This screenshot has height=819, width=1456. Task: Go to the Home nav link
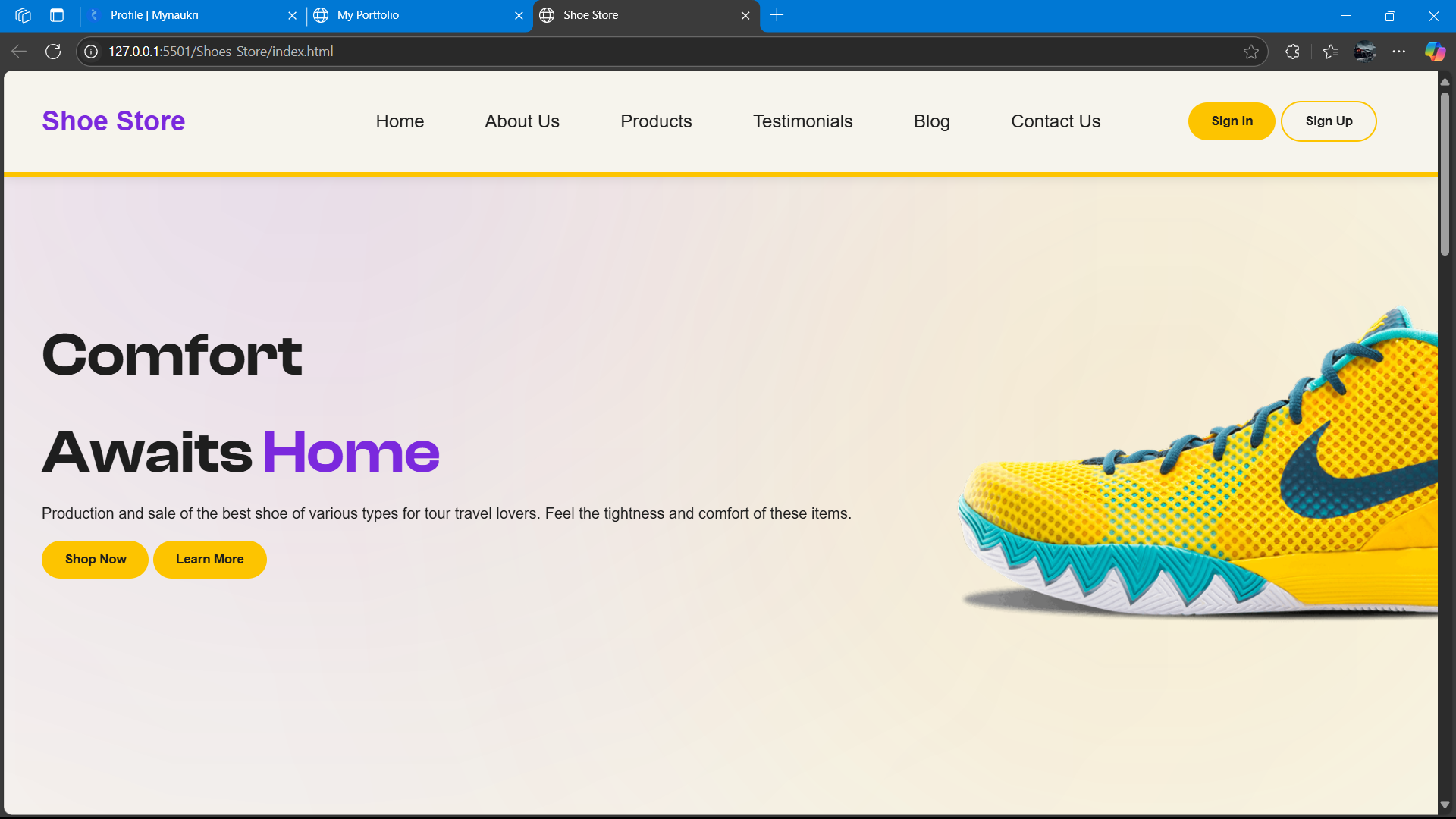400,121
